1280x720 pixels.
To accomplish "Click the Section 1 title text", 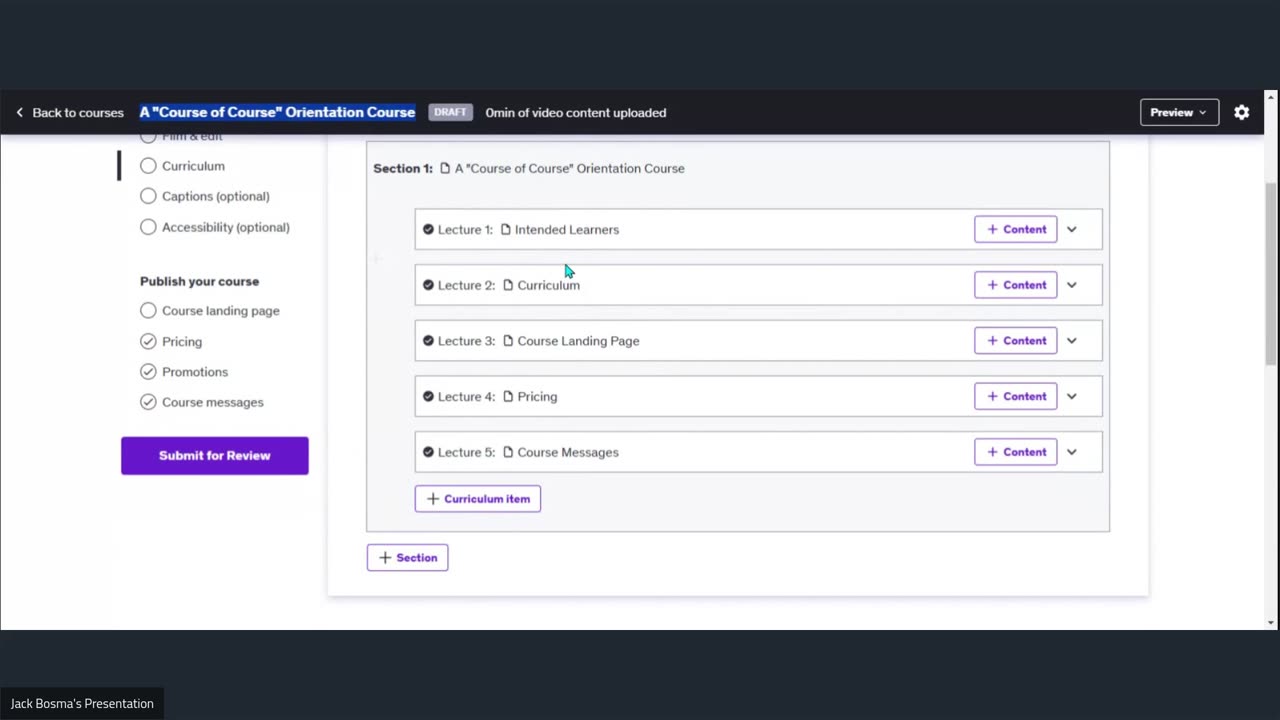I will (570, 168).
